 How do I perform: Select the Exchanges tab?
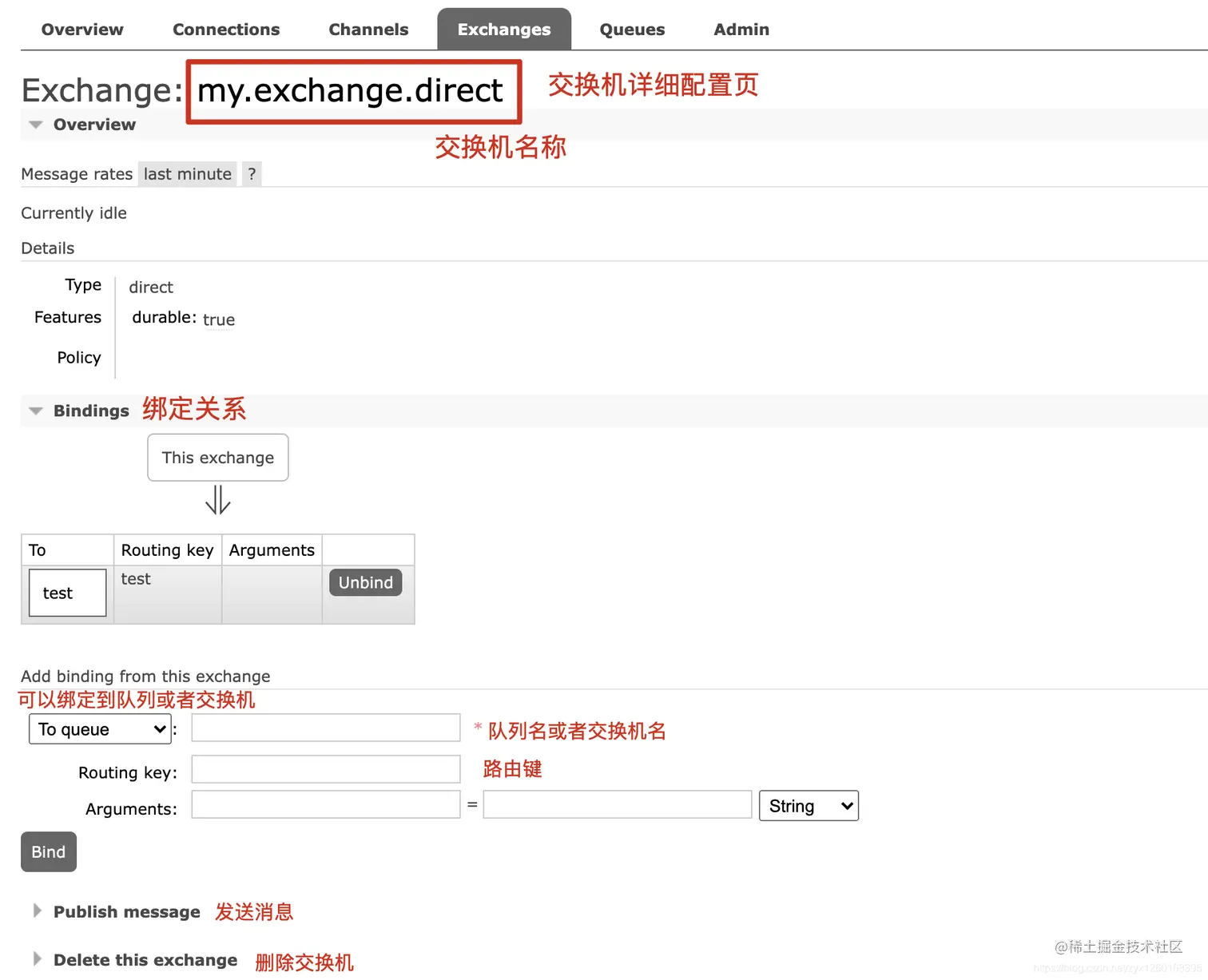tap(504, 30)
